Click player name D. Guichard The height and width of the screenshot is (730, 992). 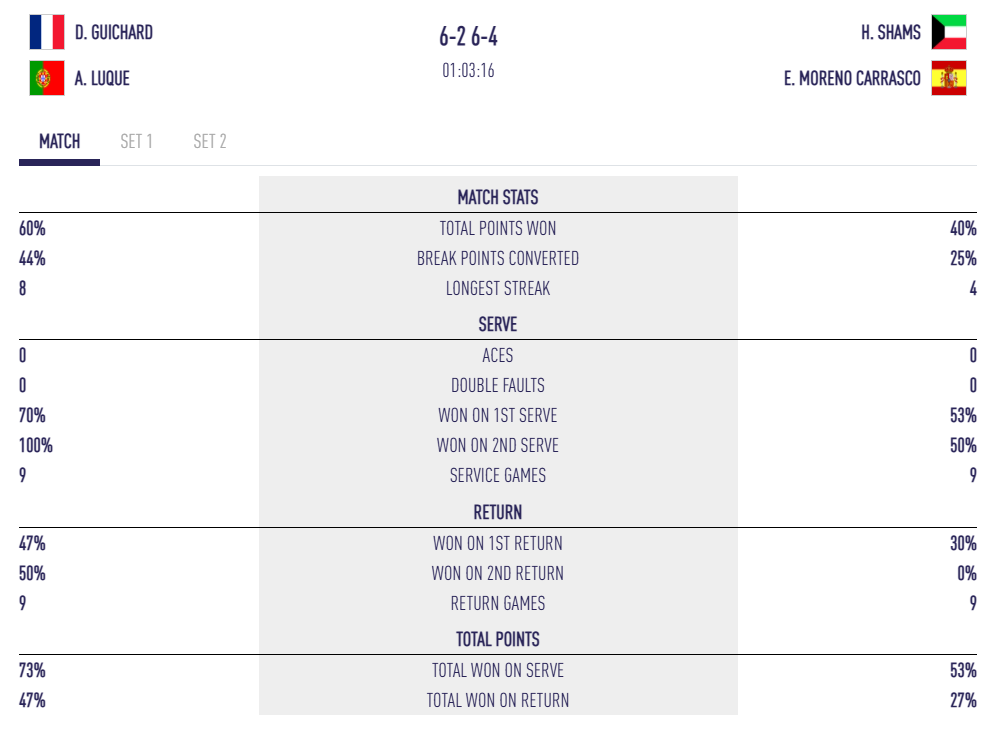click(x=114, y=33)
